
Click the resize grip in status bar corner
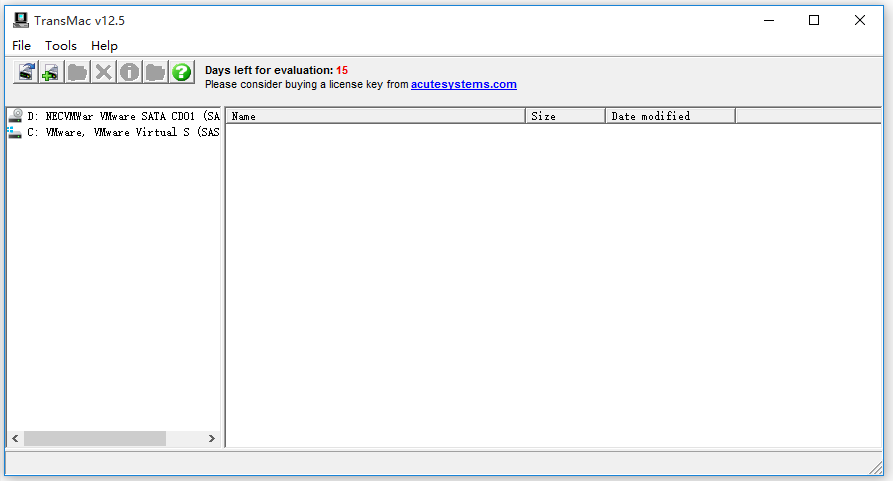875,467
